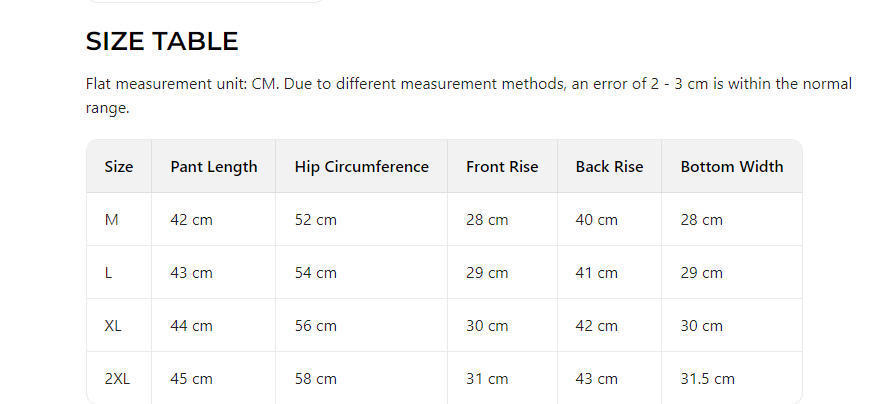Select the 45 cm pant length cell
Screen dimensions: 880x404
coord(192,379)
